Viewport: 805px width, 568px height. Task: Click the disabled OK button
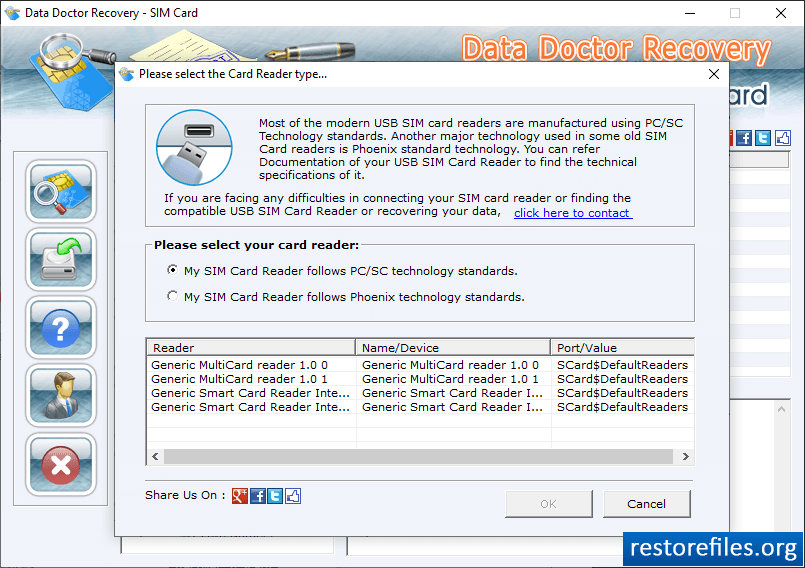click(x=548, y=504)
